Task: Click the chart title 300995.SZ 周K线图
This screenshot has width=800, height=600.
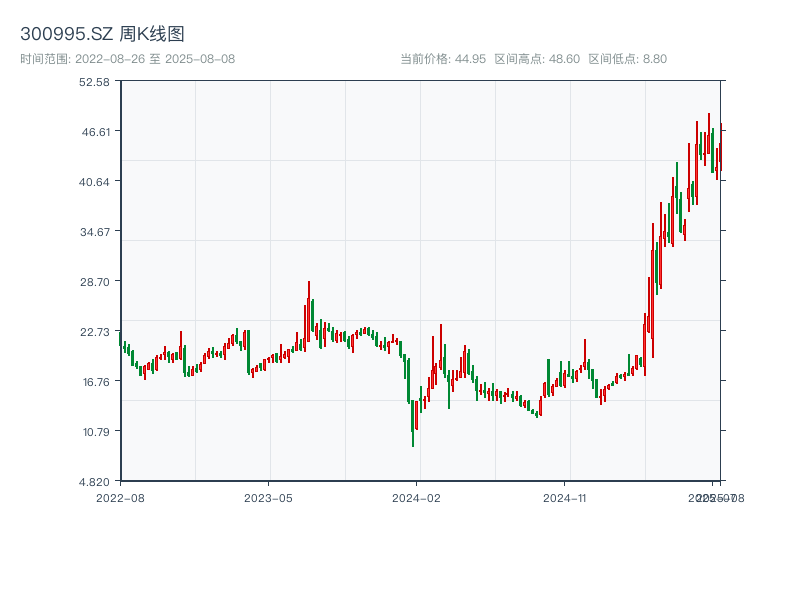Action: pos(102,34)
